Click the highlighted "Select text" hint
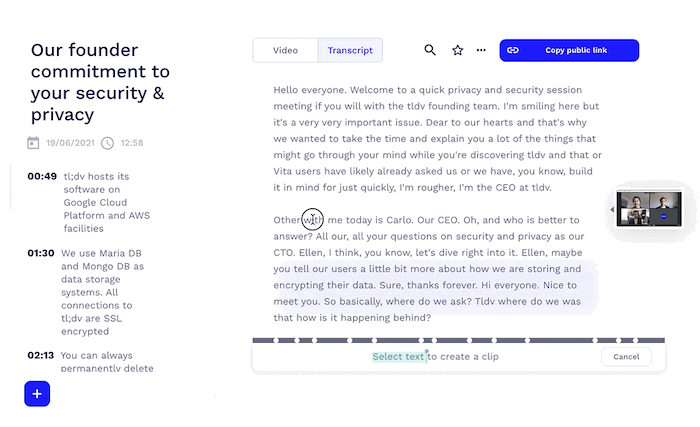 click(x=399, y=357)
